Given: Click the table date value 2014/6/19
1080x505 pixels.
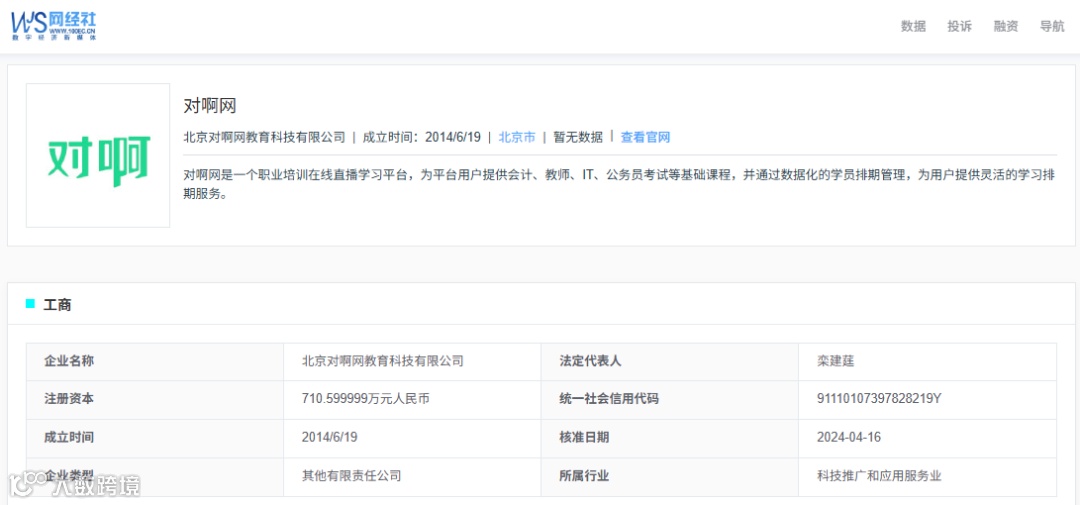Looking at the screenshot, I should 329,437.
